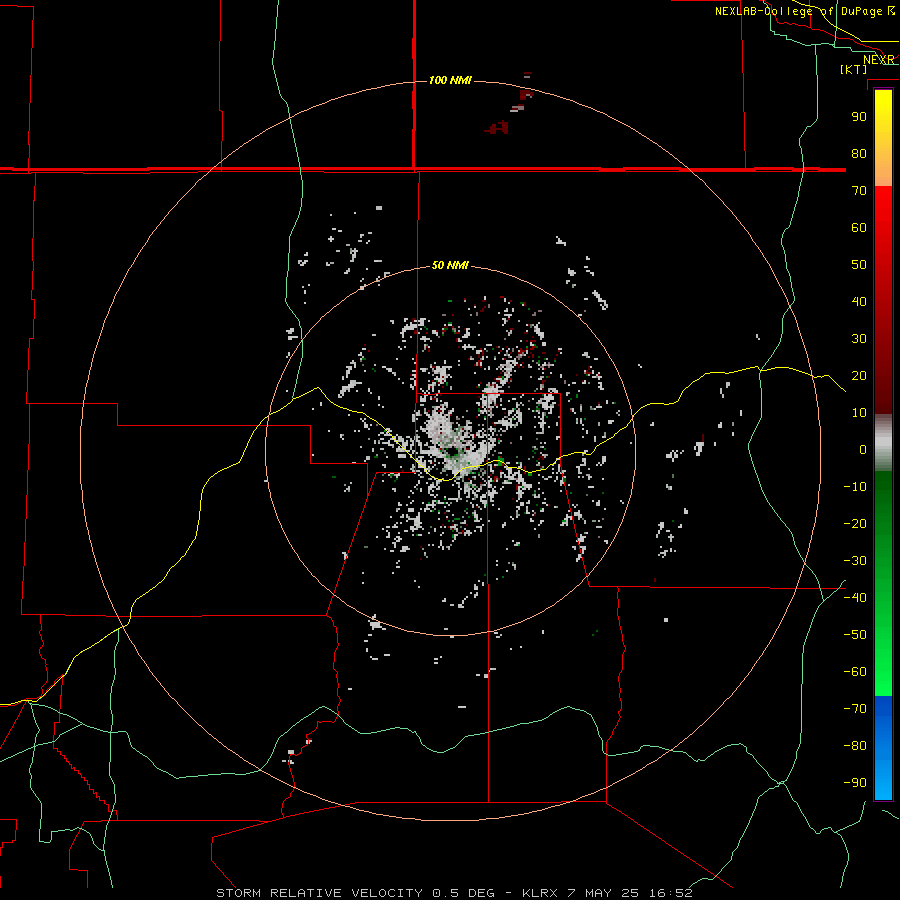Click the -90 color scale value

point(855,782)
